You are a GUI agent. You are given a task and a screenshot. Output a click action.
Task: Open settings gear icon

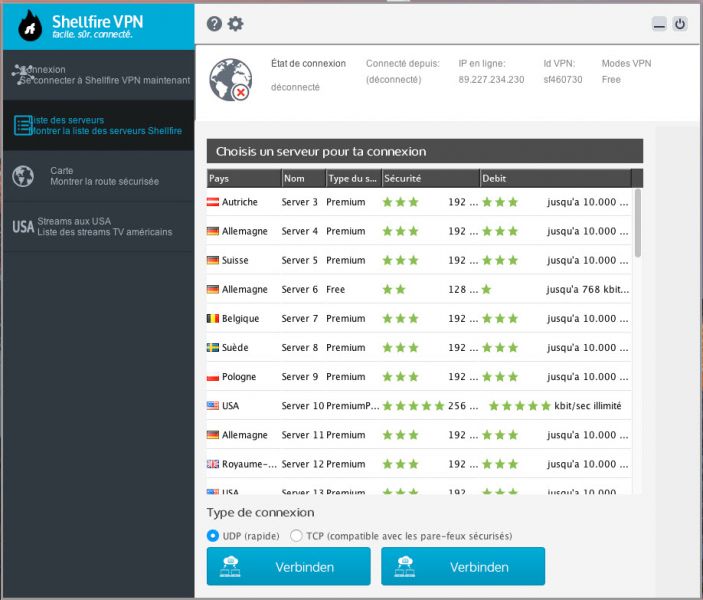click(235, 24)
